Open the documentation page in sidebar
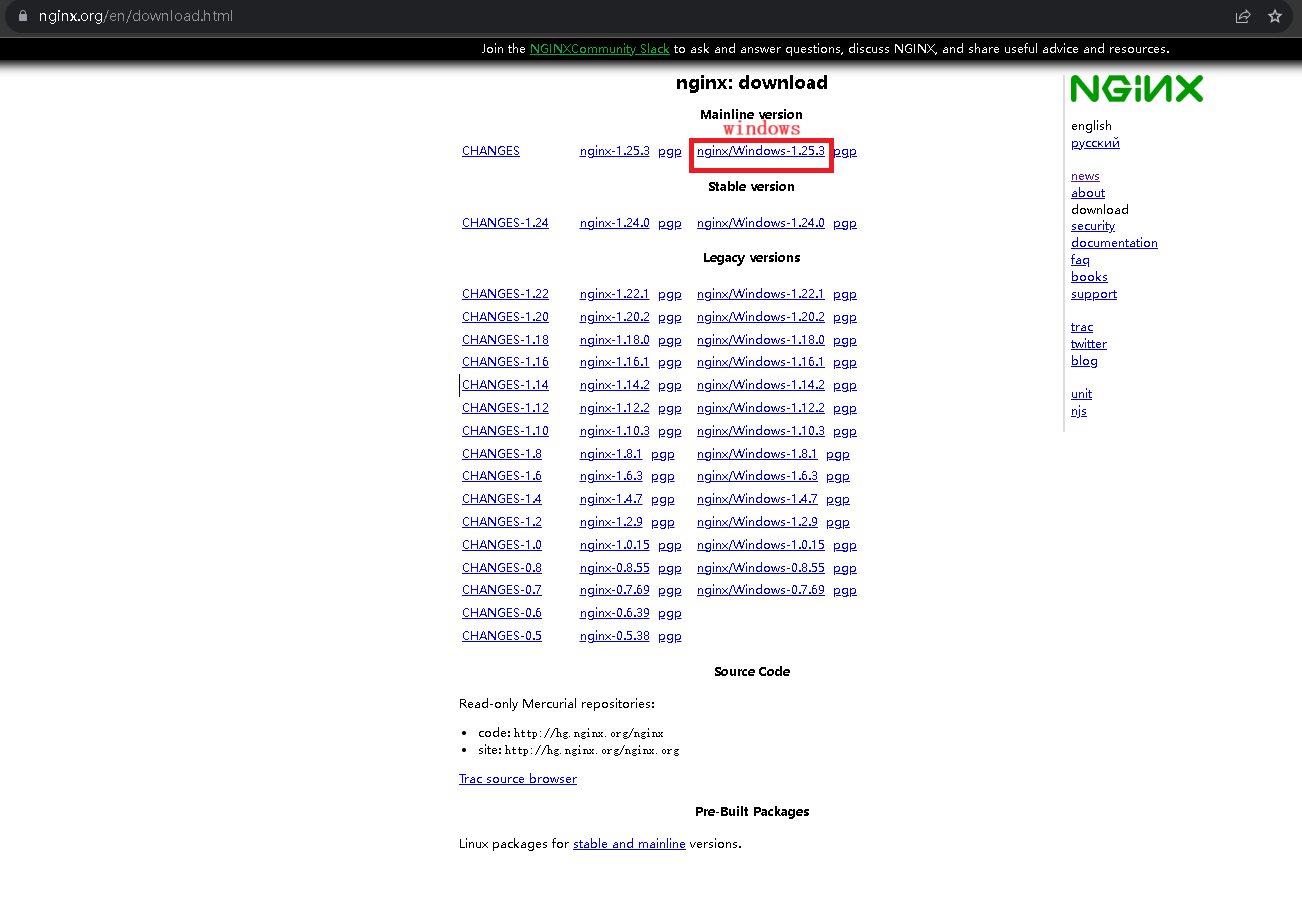The image size is (1302, 915). coord(1114,243)
